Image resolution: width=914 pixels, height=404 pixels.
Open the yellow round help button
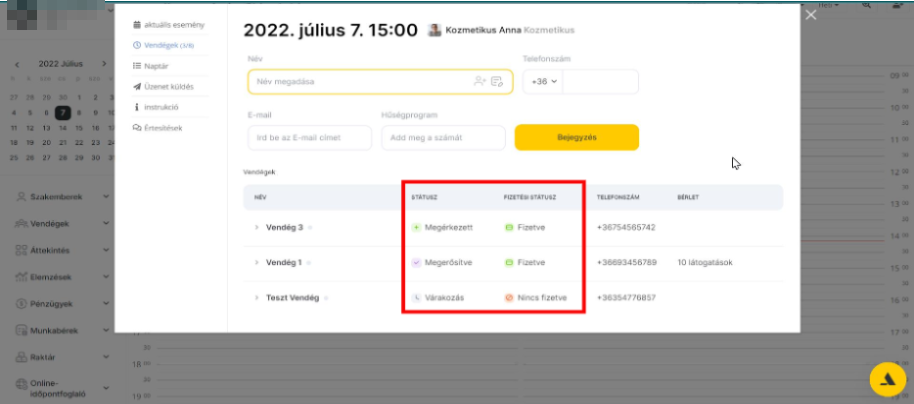point(887,380)
